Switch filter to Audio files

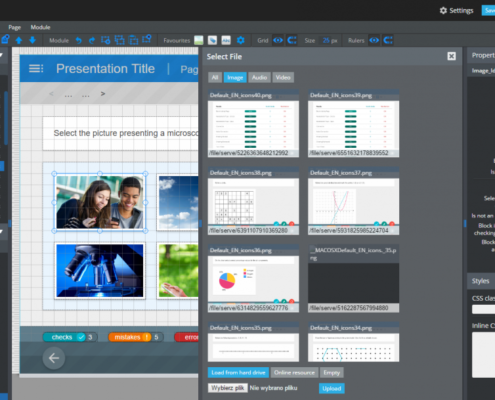click(259, 77)
